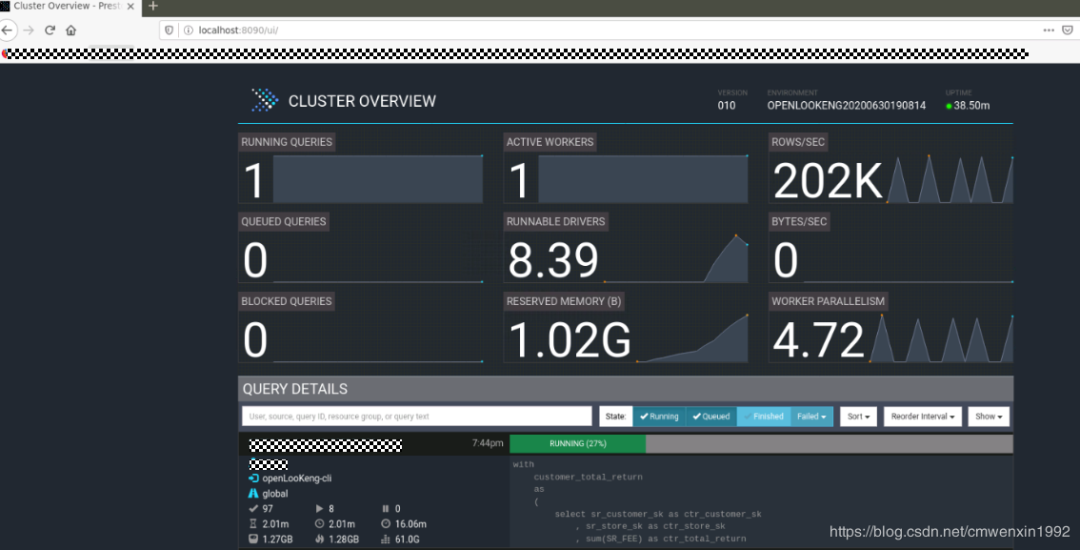Open the redacted query ID link
Image resolution: width=1080 pixels, height=550 pixels.
click(325, 445)
